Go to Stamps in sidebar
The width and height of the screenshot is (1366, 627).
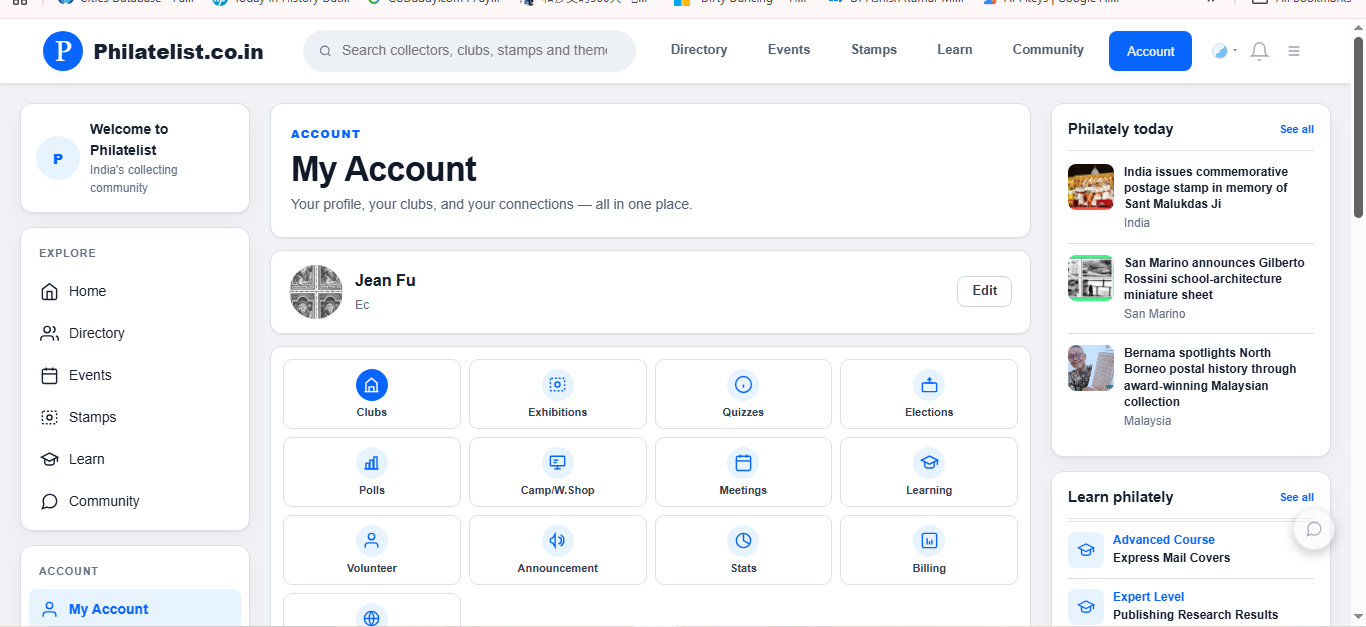[135, 417]
